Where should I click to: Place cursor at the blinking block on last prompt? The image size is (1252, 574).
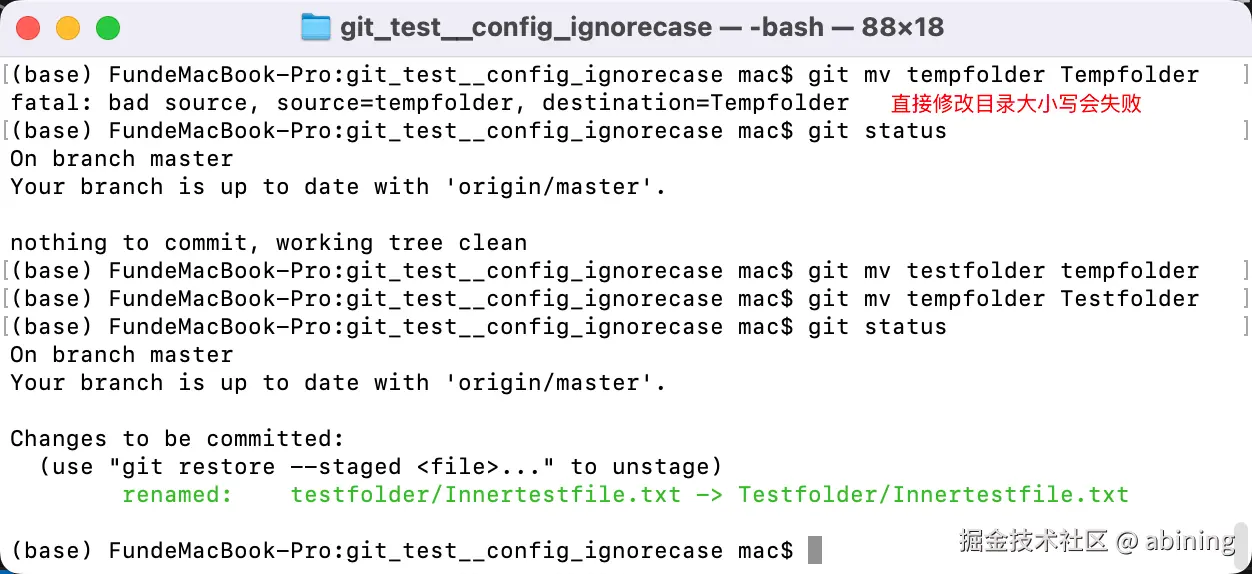click(814, 550)
